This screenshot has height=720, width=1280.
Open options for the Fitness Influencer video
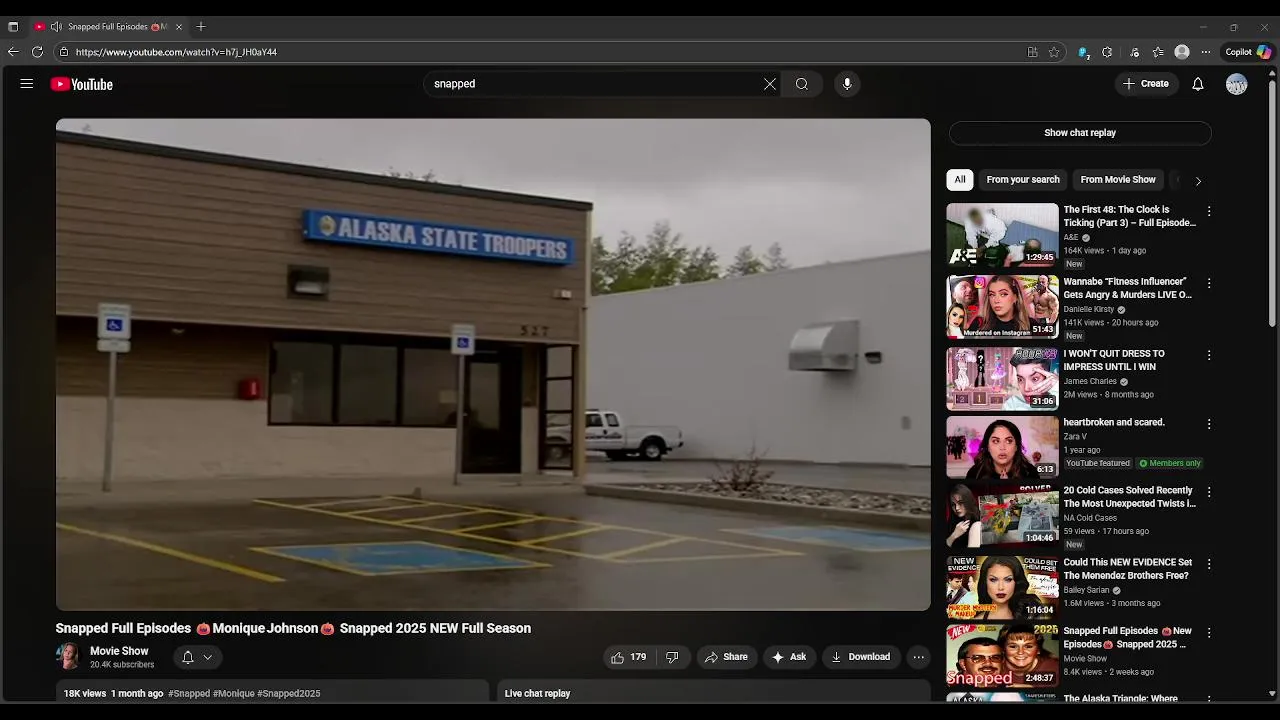(1209, 283)
